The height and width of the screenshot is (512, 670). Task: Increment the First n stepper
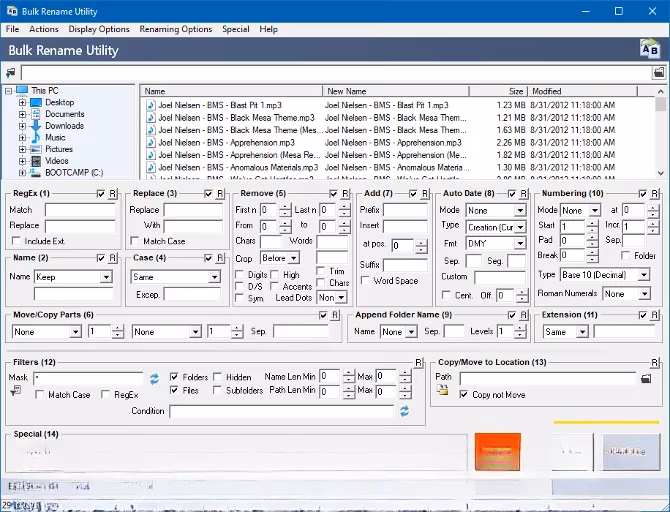(x=285, y=207)
